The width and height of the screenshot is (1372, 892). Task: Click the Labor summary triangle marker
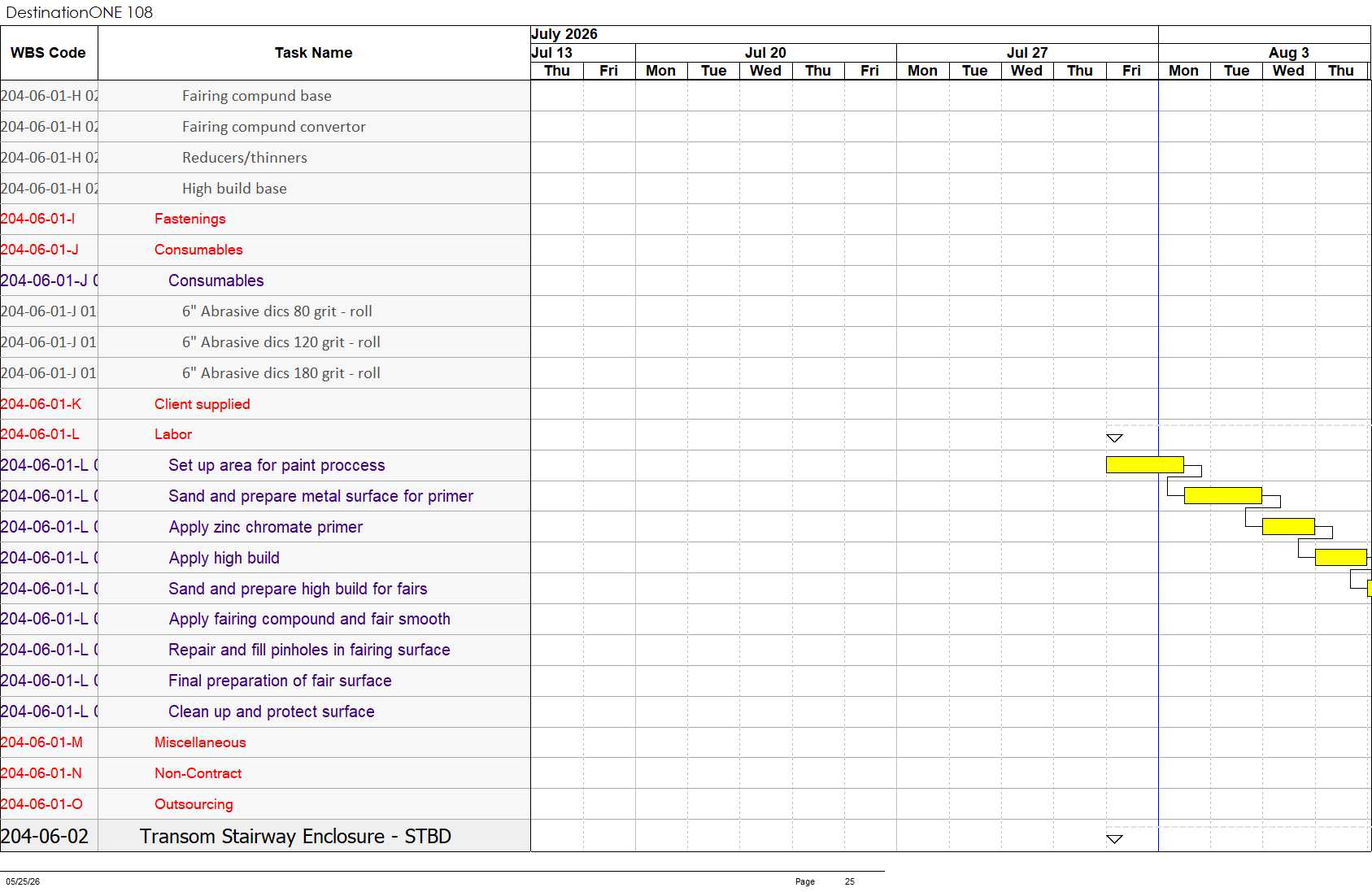(x=1114, y=438)
